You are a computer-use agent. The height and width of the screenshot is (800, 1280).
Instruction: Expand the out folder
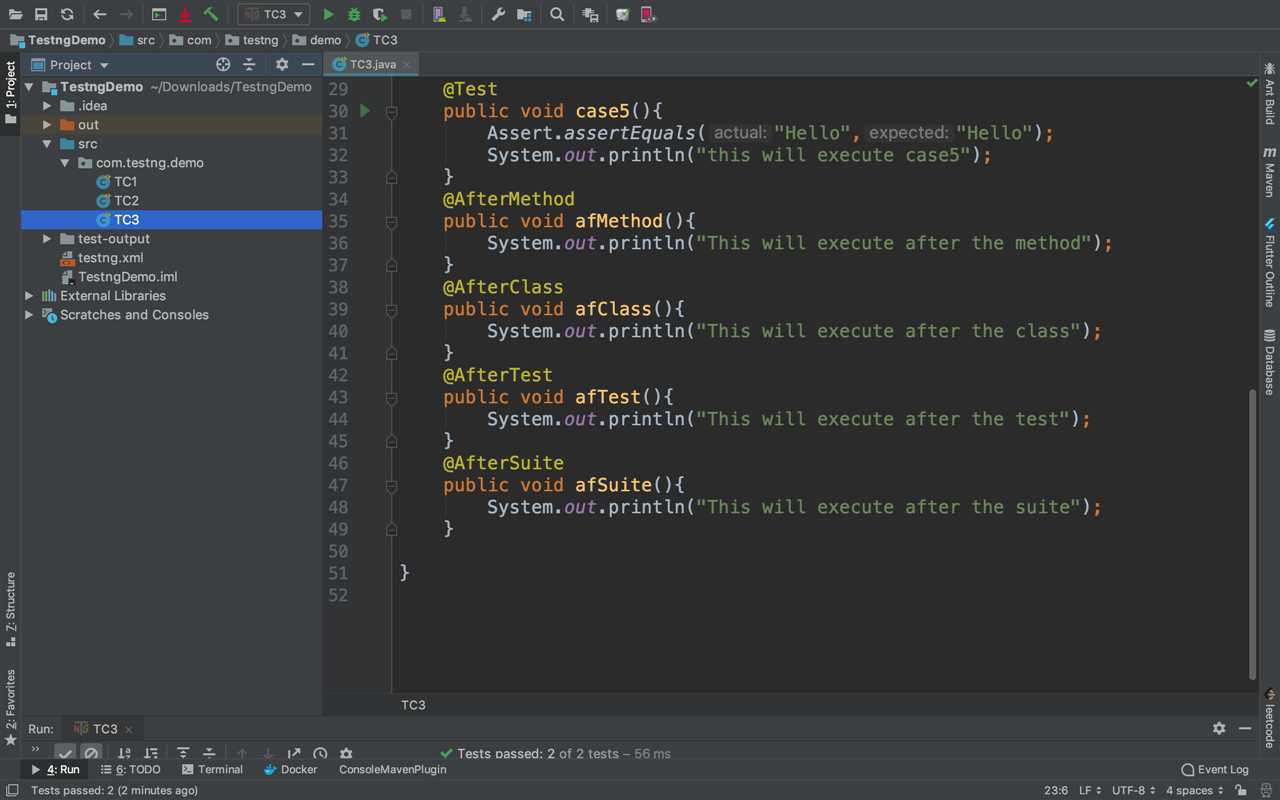(x=47, y=125)
